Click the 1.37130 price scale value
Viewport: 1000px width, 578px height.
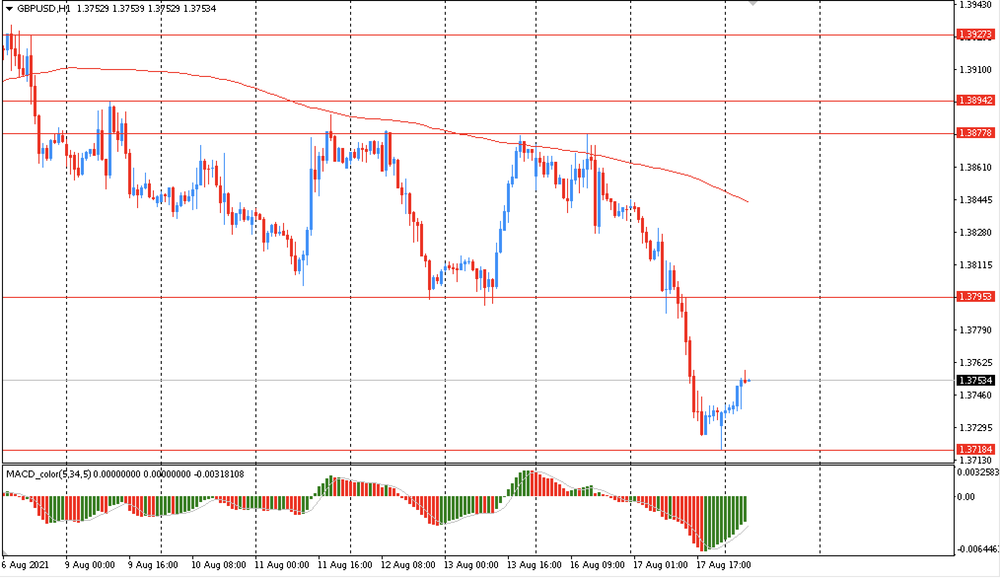coord(976,460)
